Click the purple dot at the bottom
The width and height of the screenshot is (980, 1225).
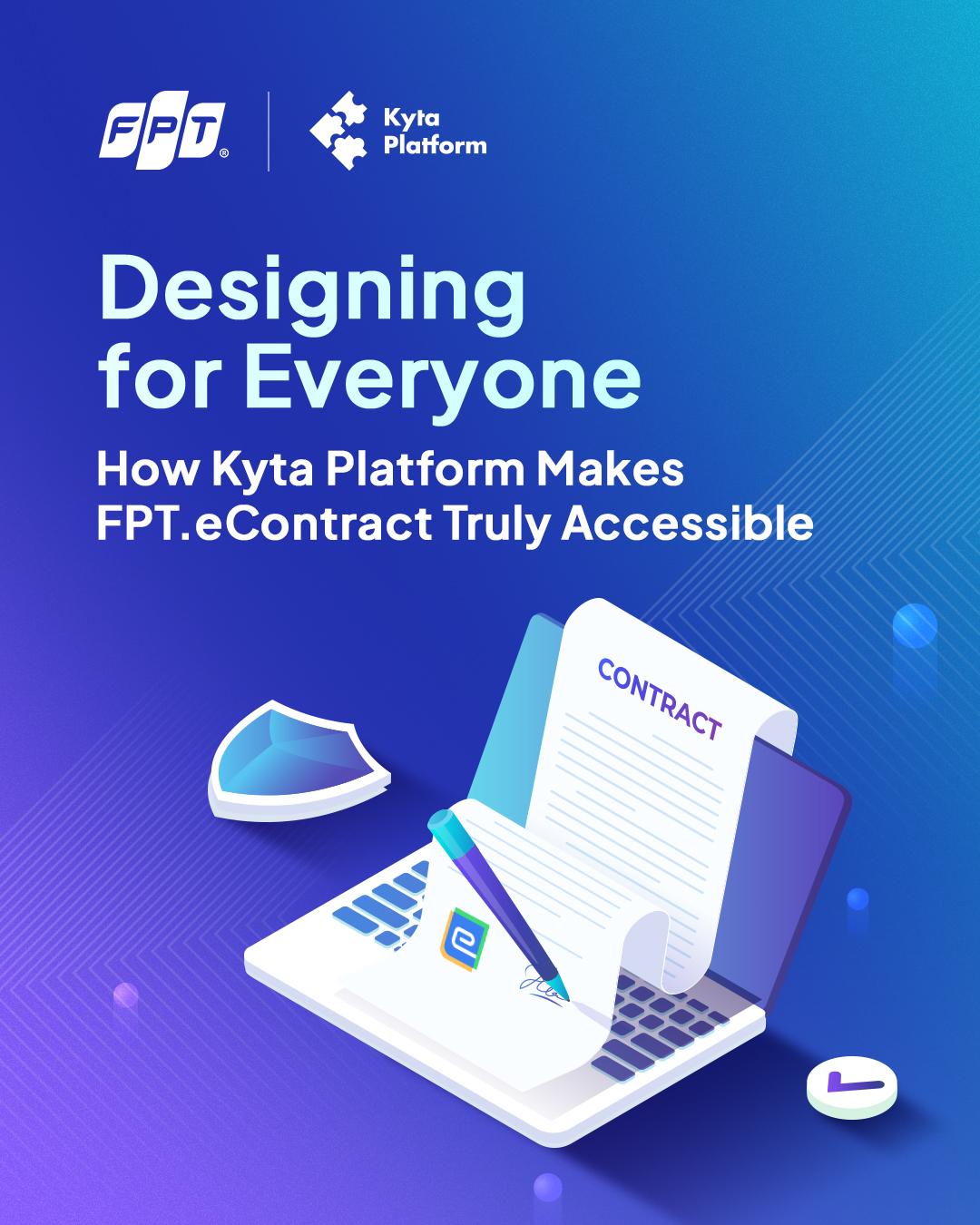pos(548,1186)
